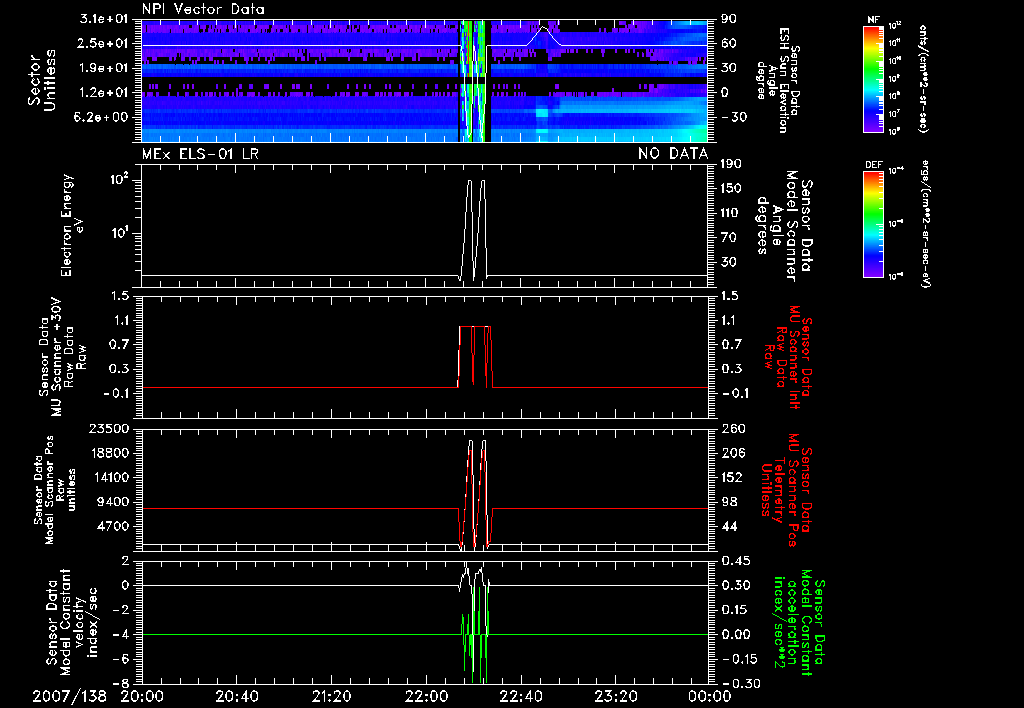Click the 'MU Scanner +30V Raw Data' axis label
This screenshot has width=1024, height=708.
click(x=62, y=357)
